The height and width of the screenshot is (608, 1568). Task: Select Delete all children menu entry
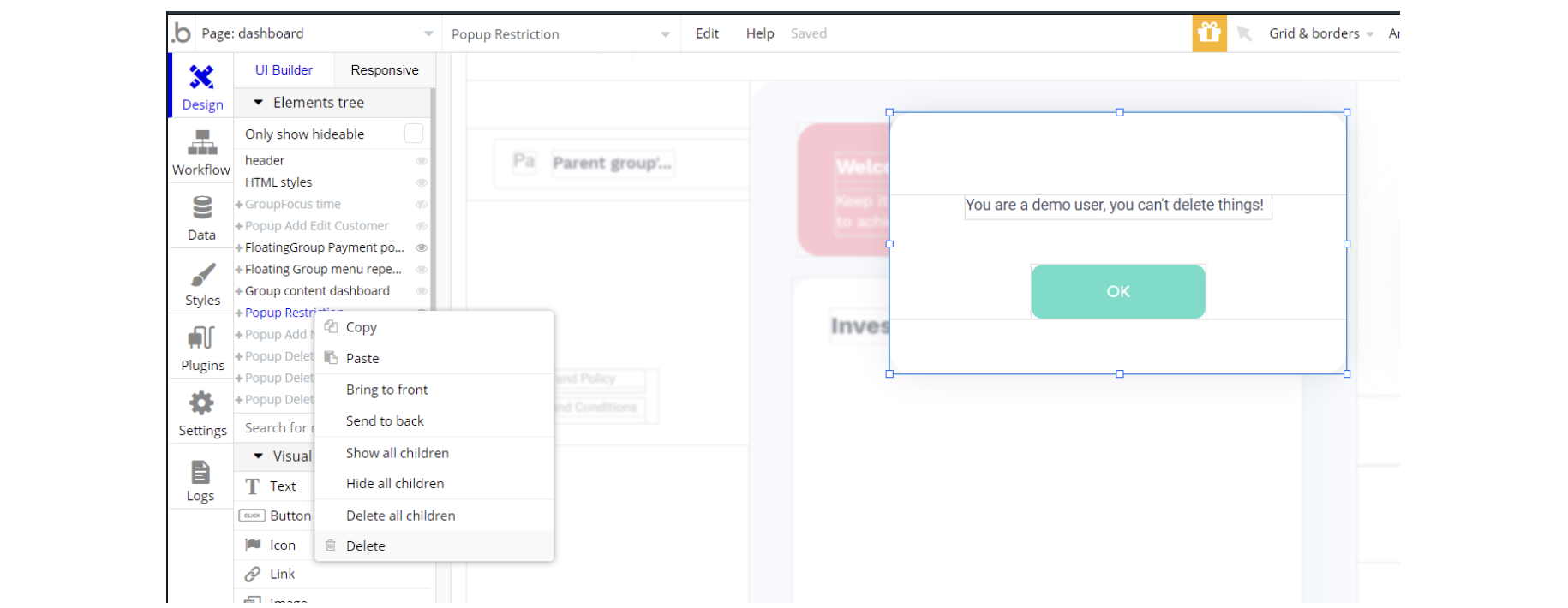pyautogui.click(x=400, y=516)
